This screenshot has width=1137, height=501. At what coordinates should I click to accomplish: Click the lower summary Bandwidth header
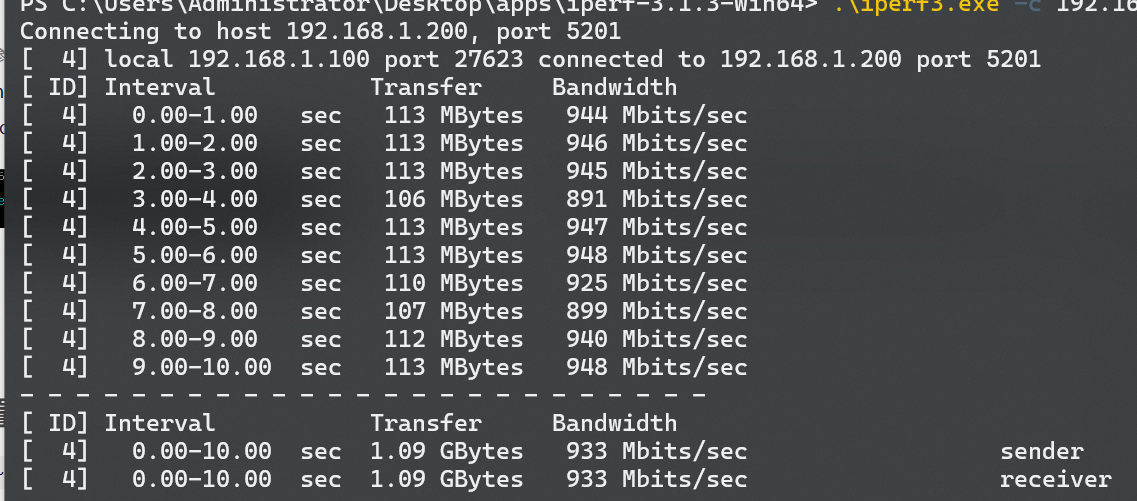pyautogui.click(x=614, y=423)
